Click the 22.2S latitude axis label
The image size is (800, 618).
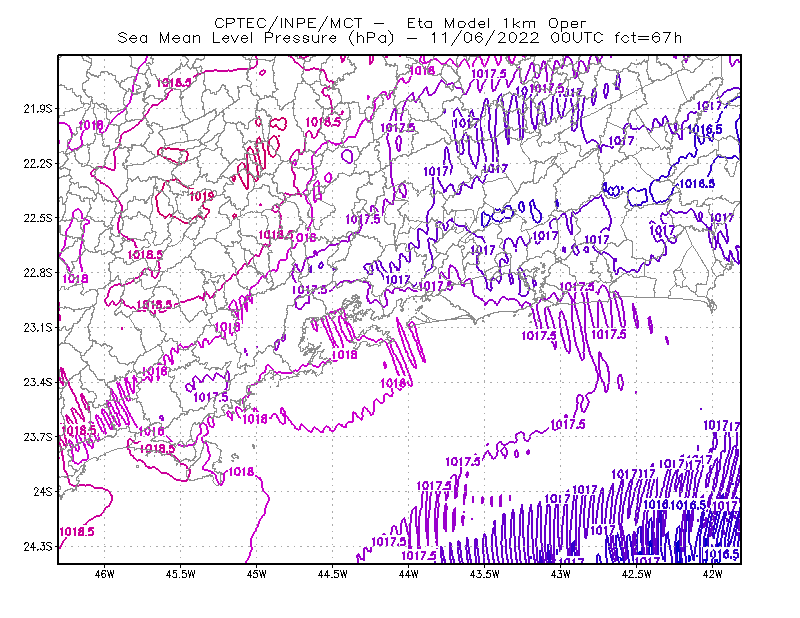pos(38,163)
